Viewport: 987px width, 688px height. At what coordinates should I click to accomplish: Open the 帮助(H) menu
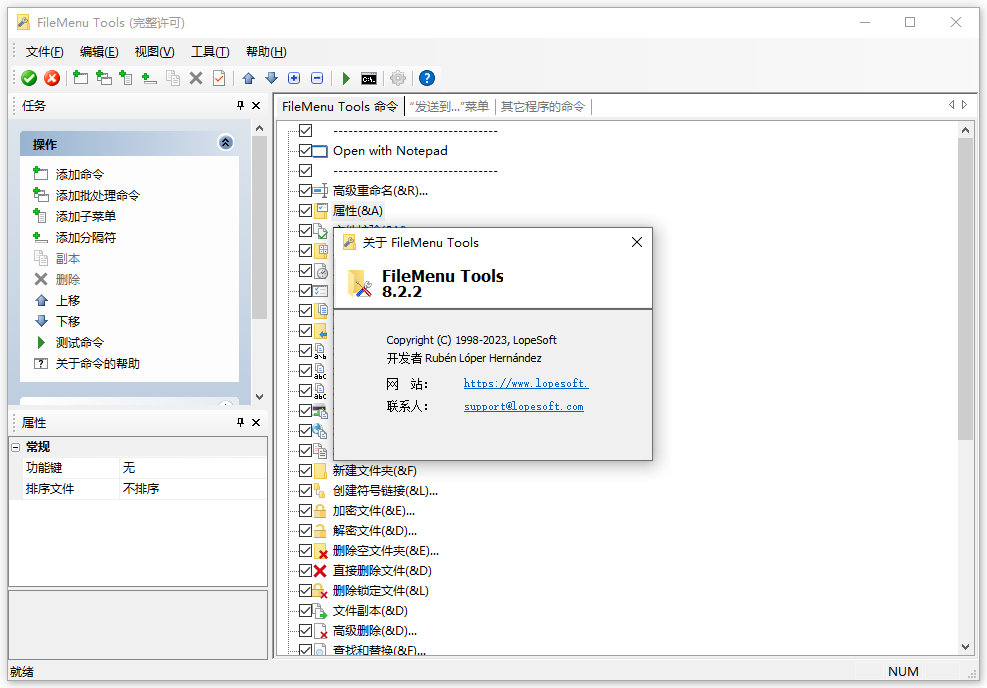(266, 52)
